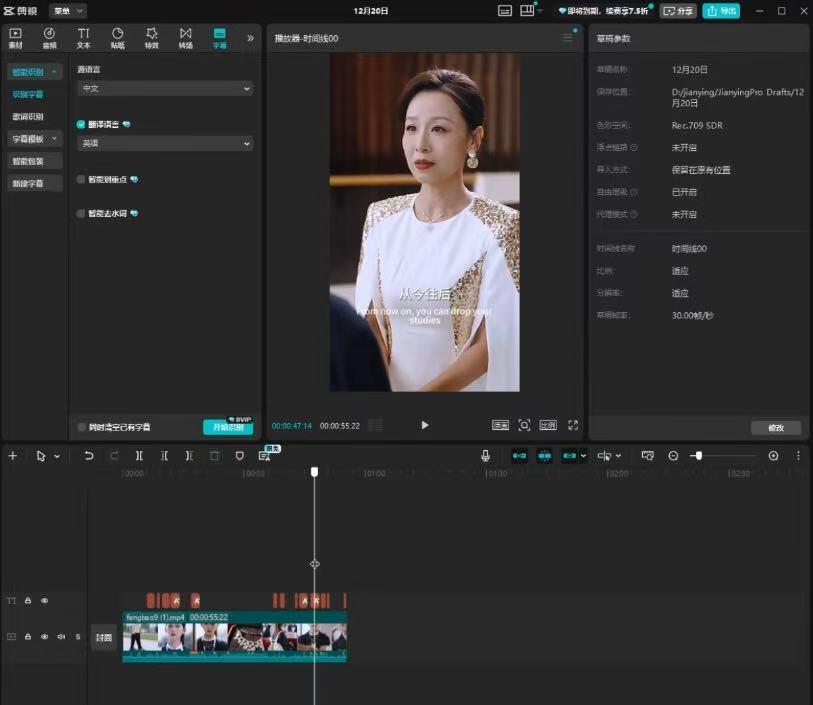Open the keyboard shortcuts icon in title bar
Screen dimensions: 813x705
504,11
